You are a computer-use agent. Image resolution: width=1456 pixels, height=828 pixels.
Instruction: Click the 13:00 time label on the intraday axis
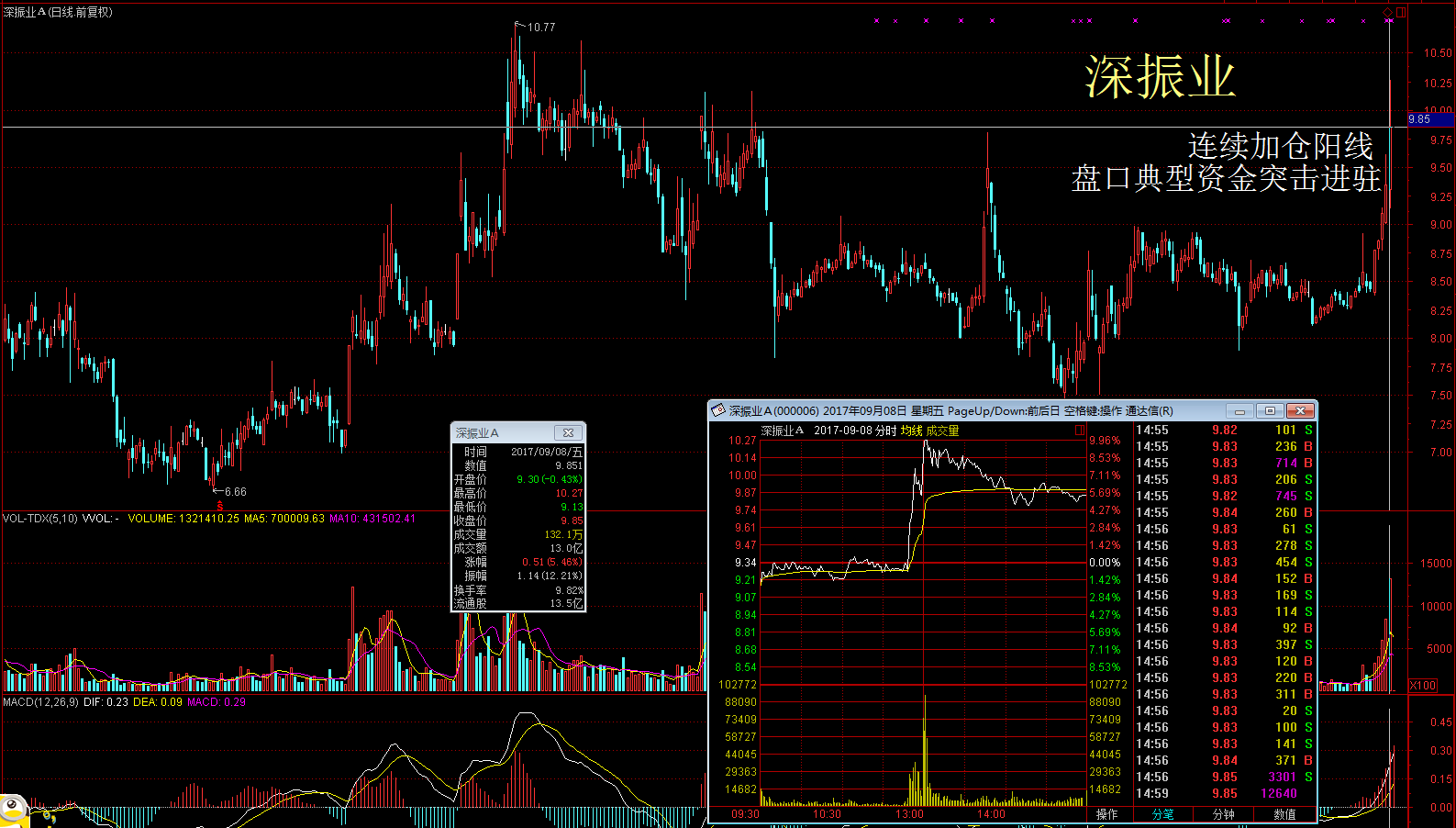pyautogui.click(x=909, y=814)
